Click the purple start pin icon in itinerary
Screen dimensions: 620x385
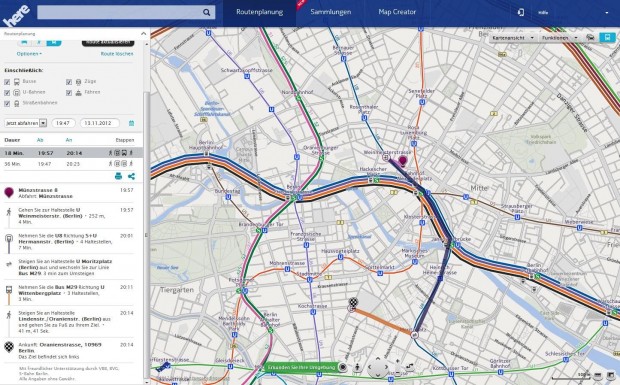(9, 192)
